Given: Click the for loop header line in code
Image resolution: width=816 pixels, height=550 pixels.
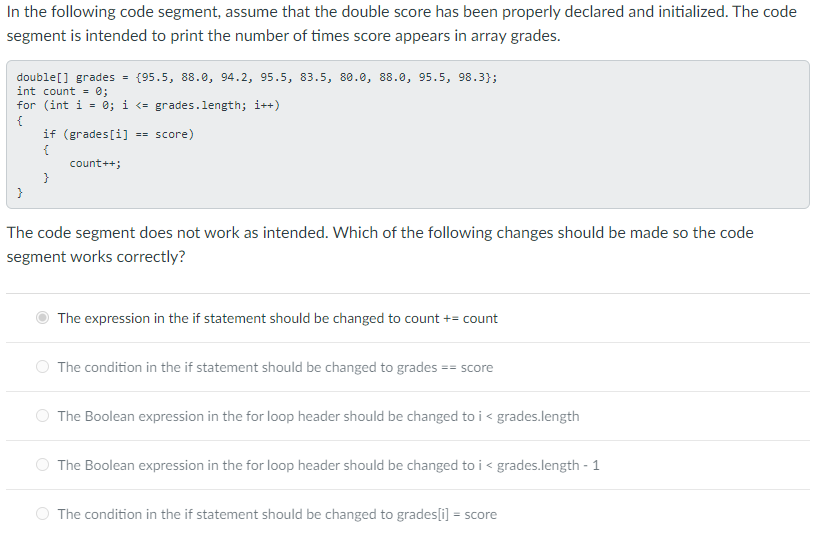Looking at the screenshot, I should [x=148, y=106].
